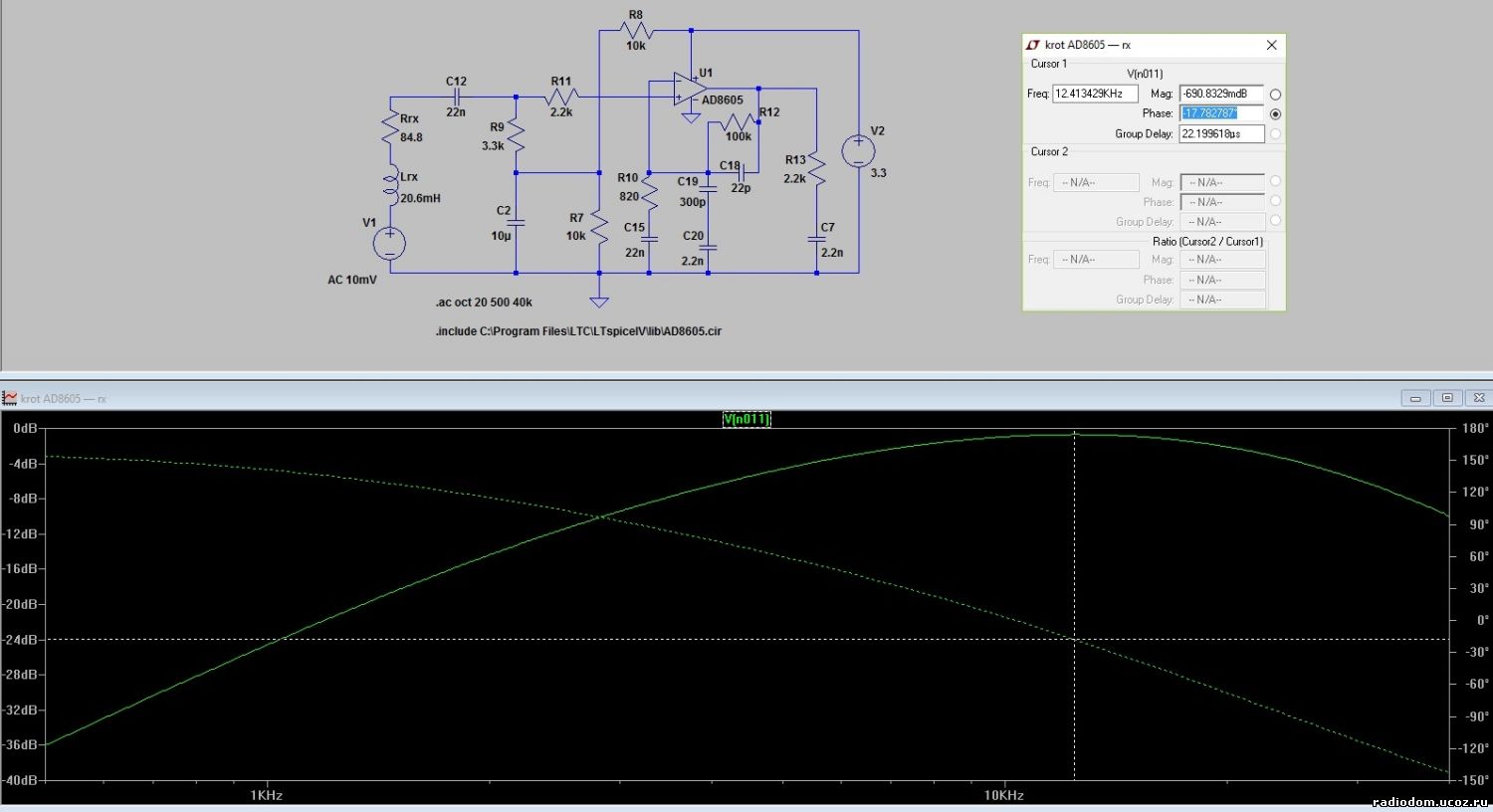Screen dimensions: 1493x812
Task: Close the krot AD8605 cursor dialog
Action: point(1271,45)
